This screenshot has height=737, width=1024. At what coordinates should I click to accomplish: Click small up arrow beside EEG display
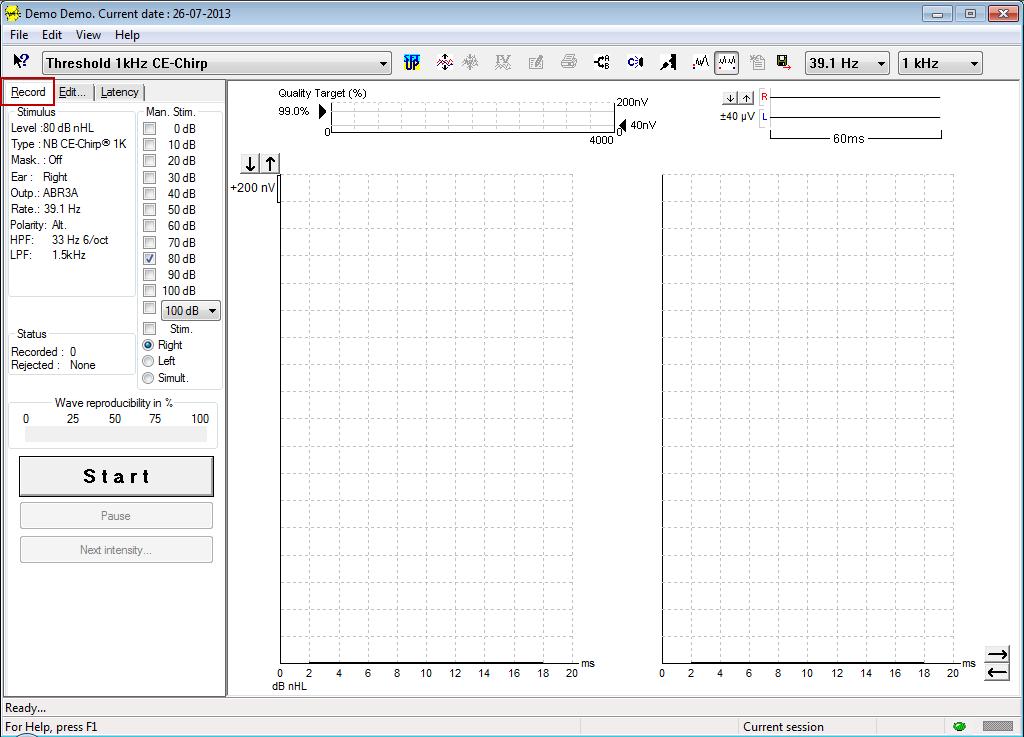click(746, 98)
